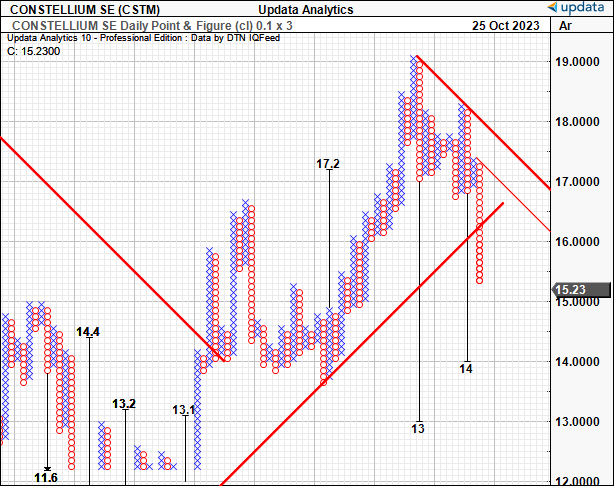This screenshot has width=614, height=486.
Task: Click the Updata Analytics header text
Action: tap(306, 9)
